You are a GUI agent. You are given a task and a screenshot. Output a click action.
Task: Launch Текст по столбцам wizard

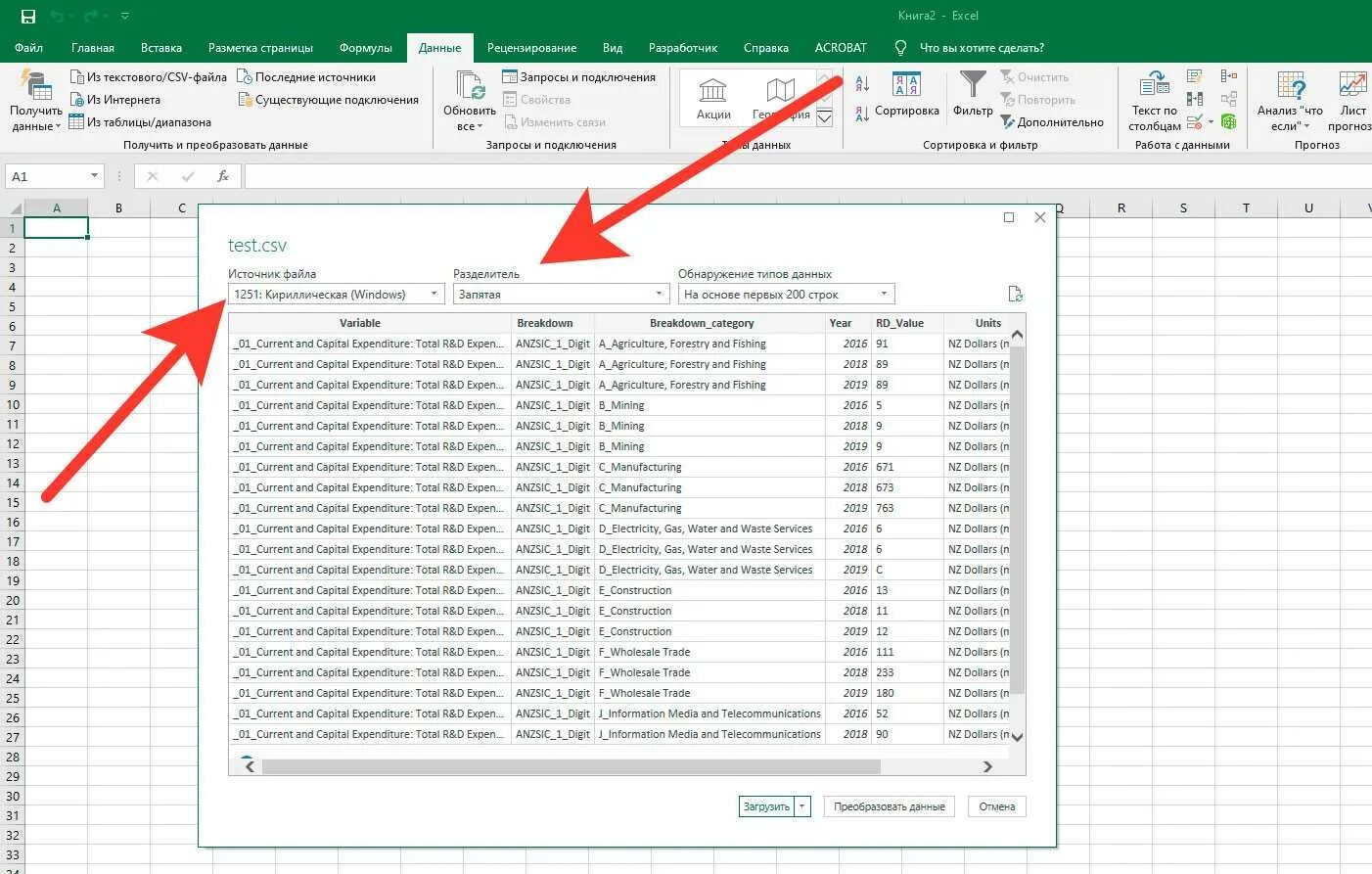1155,100
